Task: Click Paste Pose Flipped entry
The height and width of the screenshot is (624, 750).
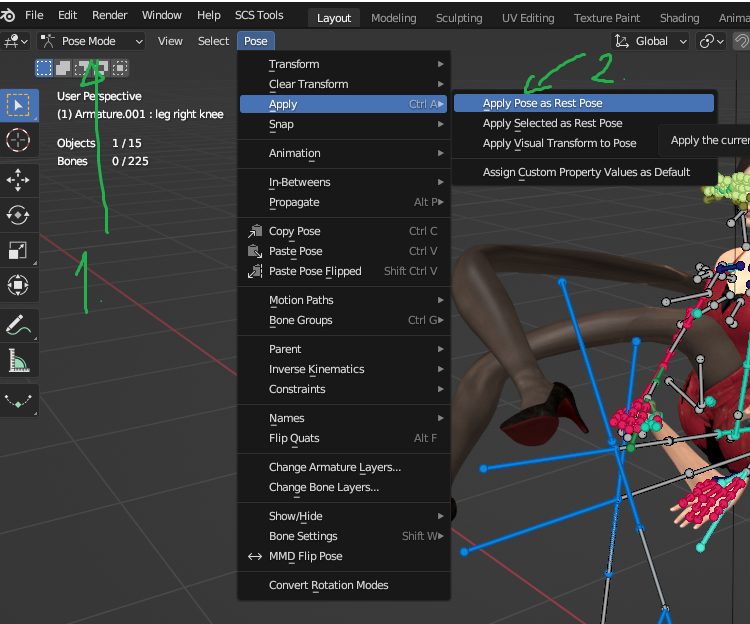Action: point(343,271)
